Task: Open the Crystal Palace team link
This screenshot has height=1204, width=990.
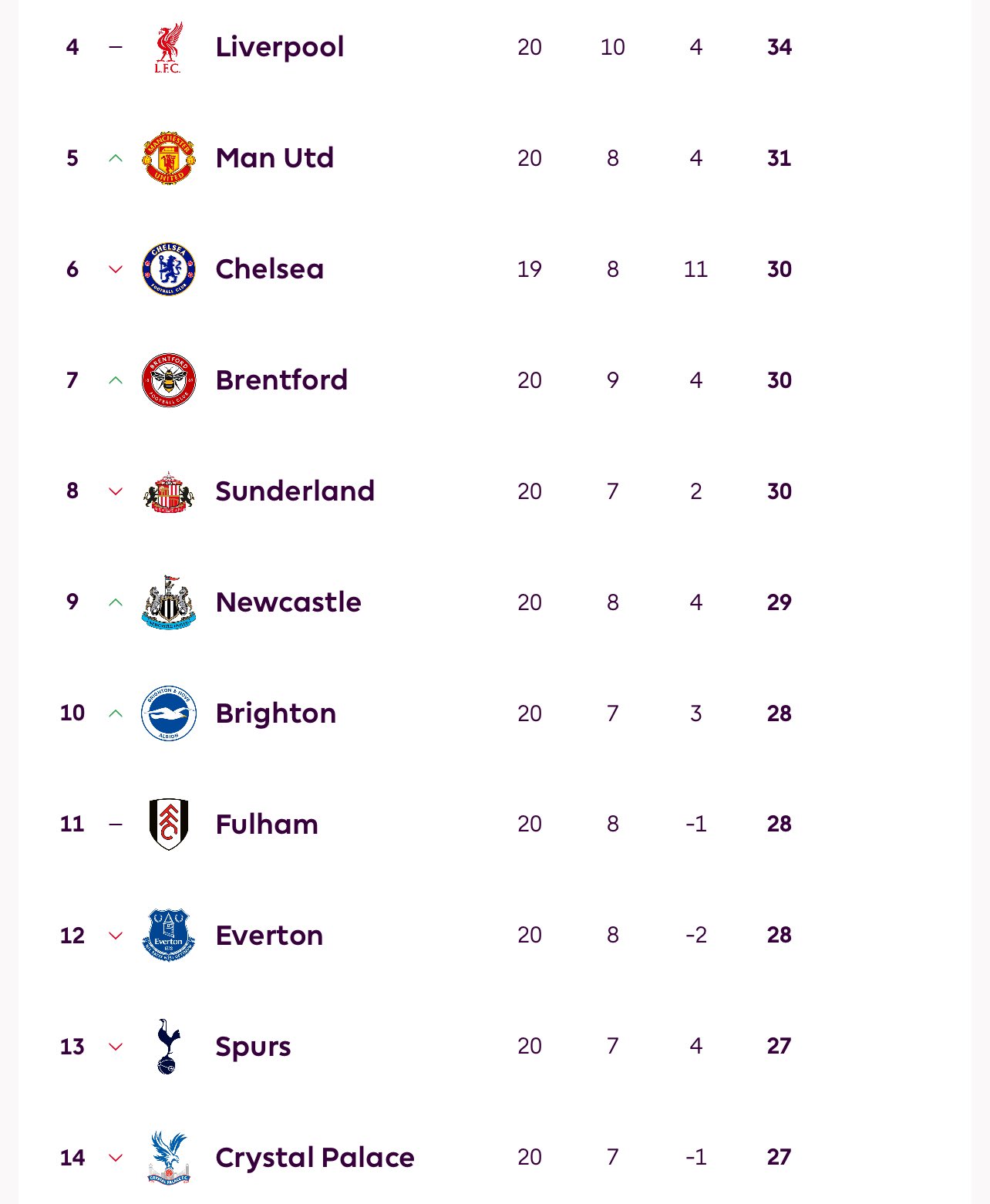Action: (315, 1158)
